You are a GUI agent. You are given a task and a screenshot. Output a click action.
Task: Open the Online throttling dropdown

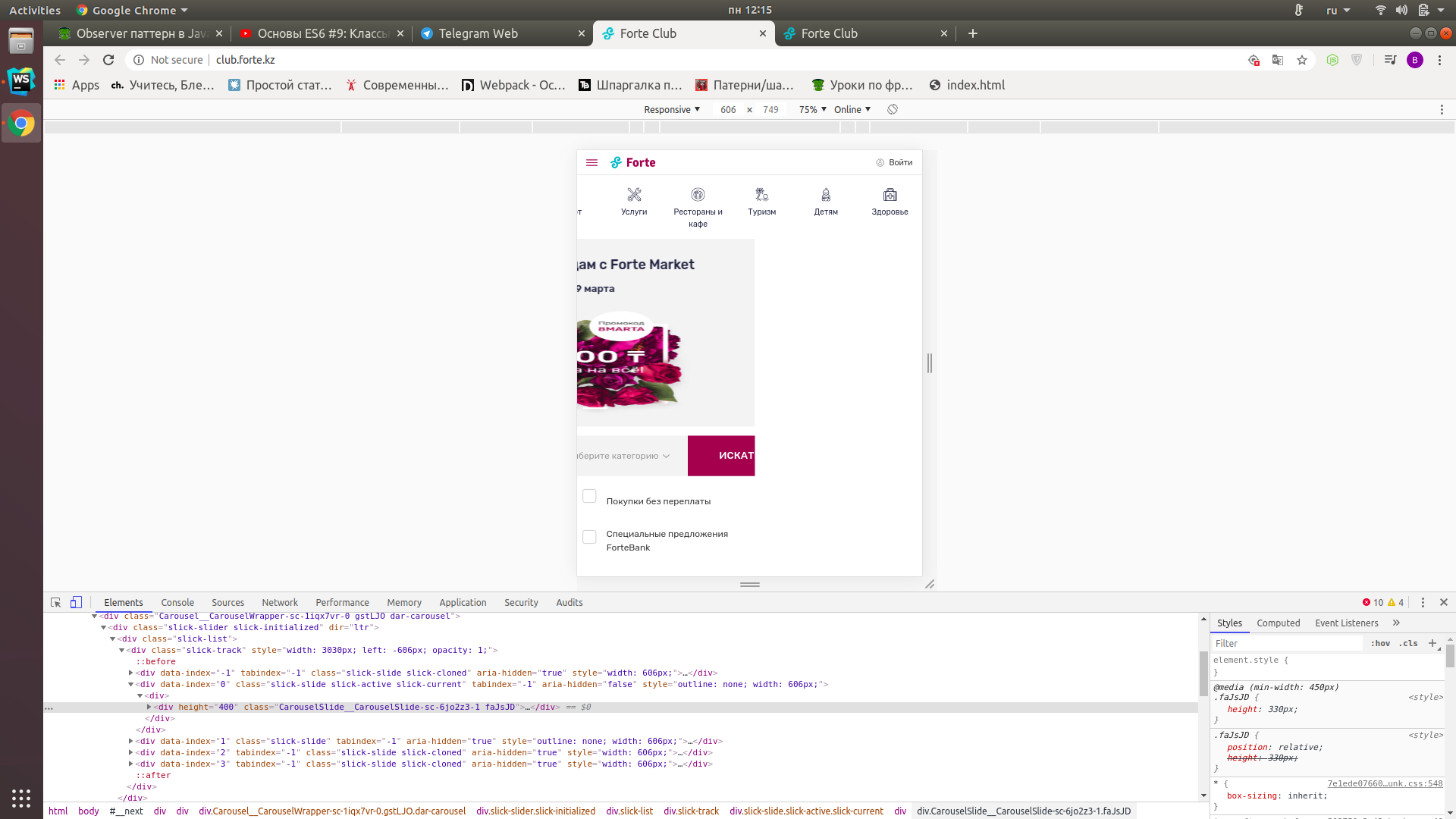tap(852, 109)
